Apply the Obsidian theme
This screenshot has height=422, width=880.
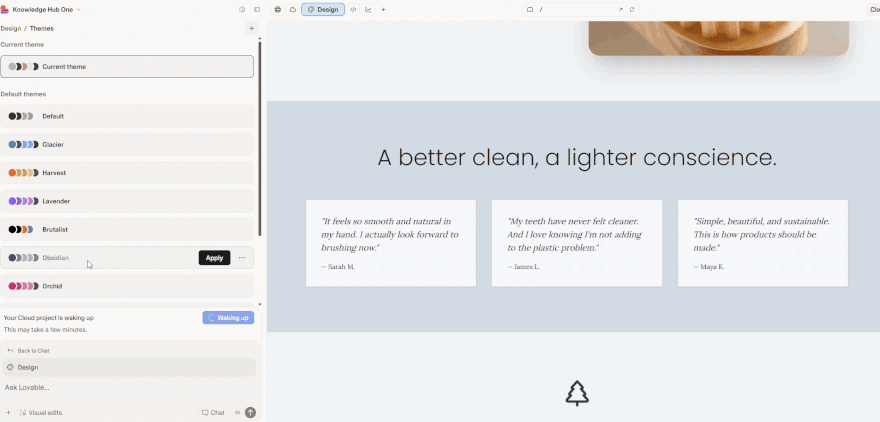(214, 258)
